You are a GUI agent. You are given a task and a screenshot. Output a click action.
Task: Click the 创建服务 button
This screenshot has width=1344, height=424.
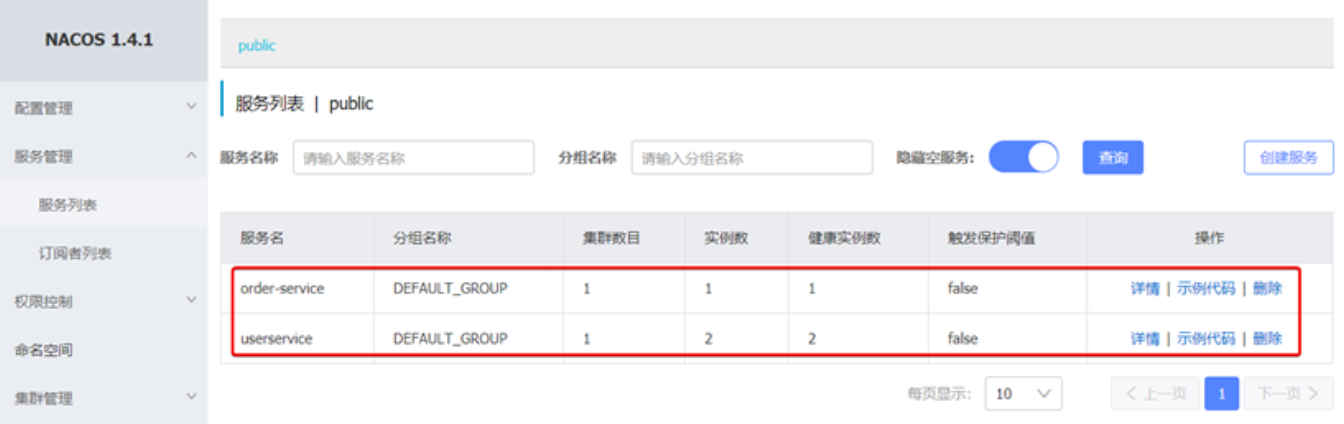(1288, 158)
